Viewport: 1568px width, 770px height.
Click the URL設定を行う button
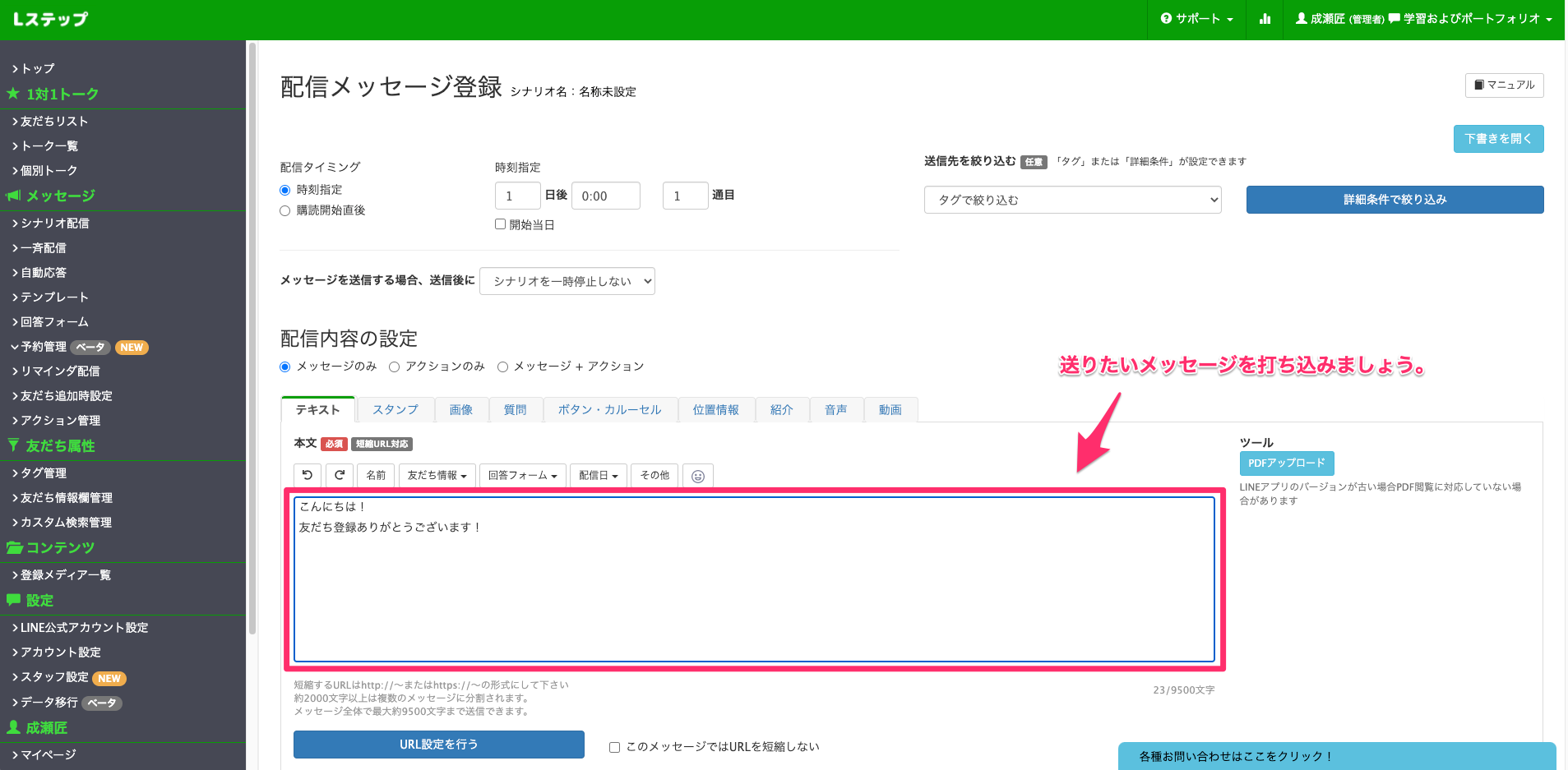pyautogui.click(x=438, y=744)
